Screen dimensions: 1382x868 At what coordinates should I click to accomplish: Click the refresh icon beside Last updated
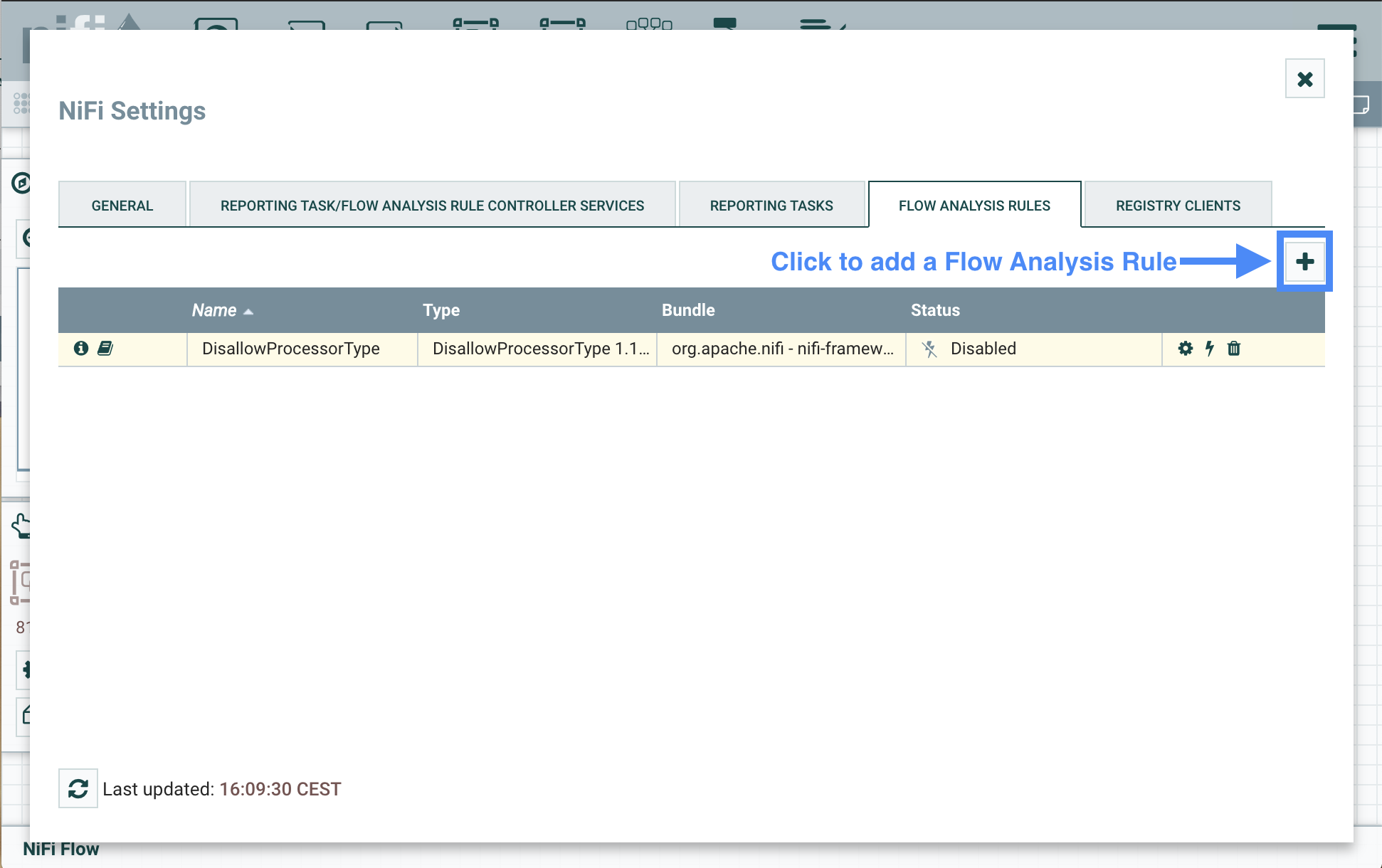pos(78,788)
